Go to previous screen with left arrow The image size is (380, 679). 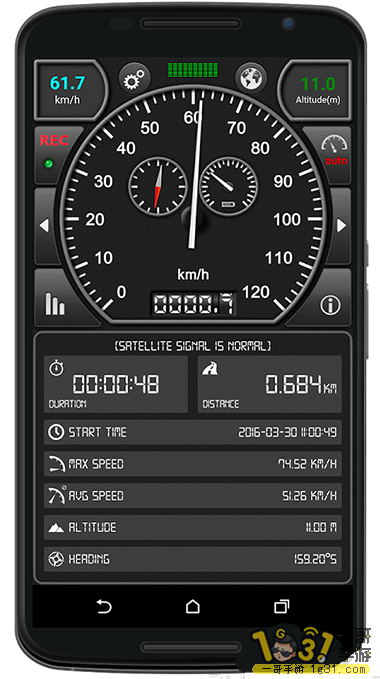pyautogui.click(x=44, y=225)
